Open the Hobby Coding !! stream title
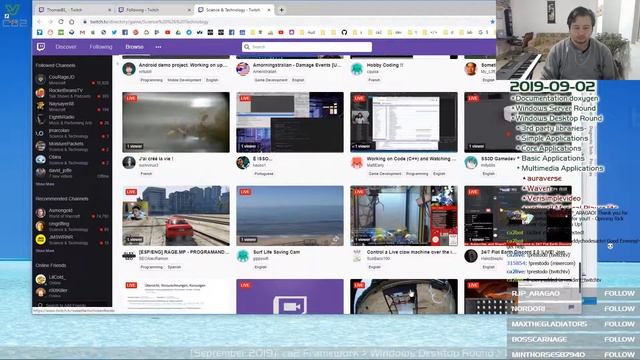This screenshot has width=640, height=360. (385, 65)
